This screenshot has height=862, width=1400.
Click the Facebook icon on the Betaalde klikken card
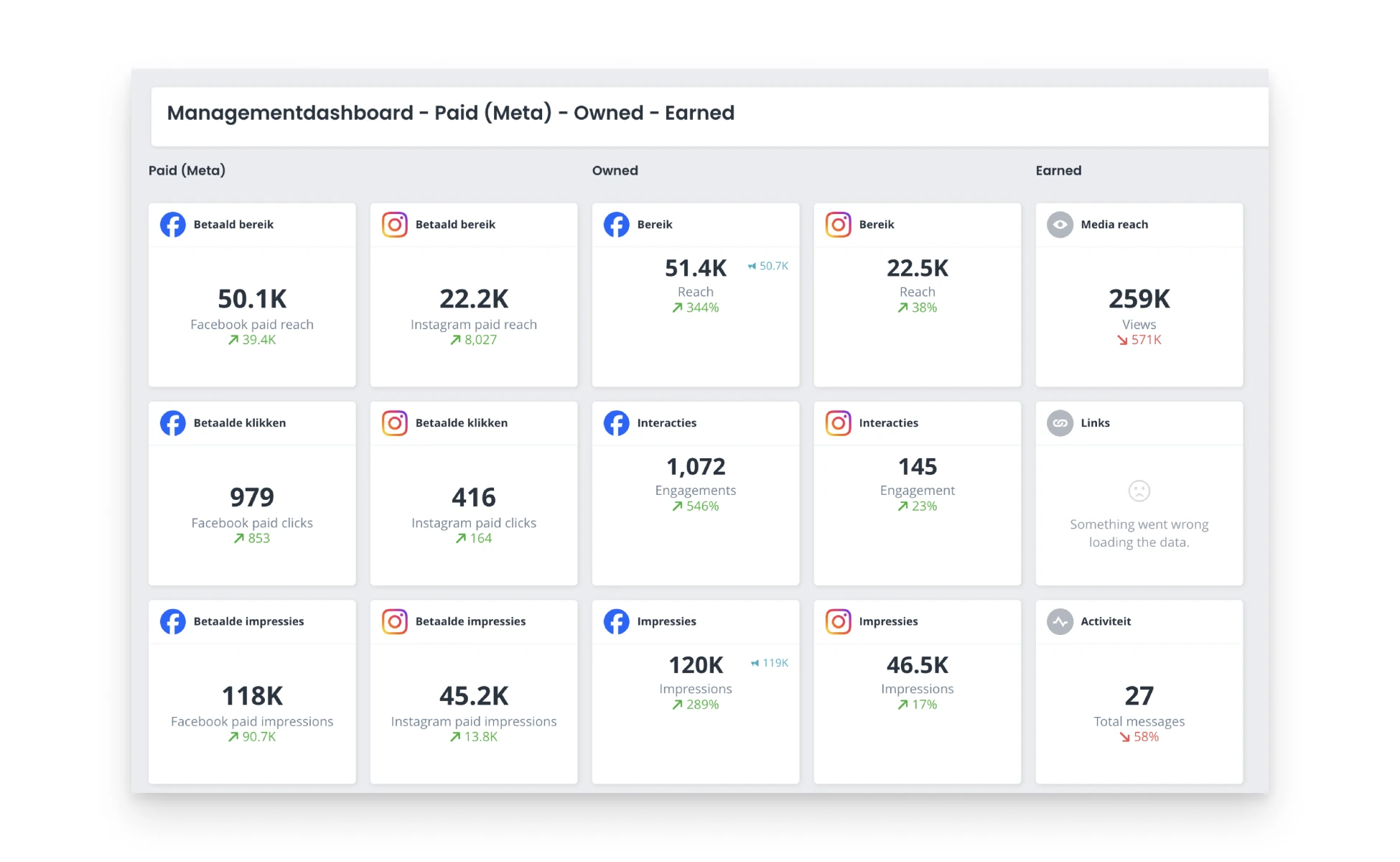[x=173, y=423]
